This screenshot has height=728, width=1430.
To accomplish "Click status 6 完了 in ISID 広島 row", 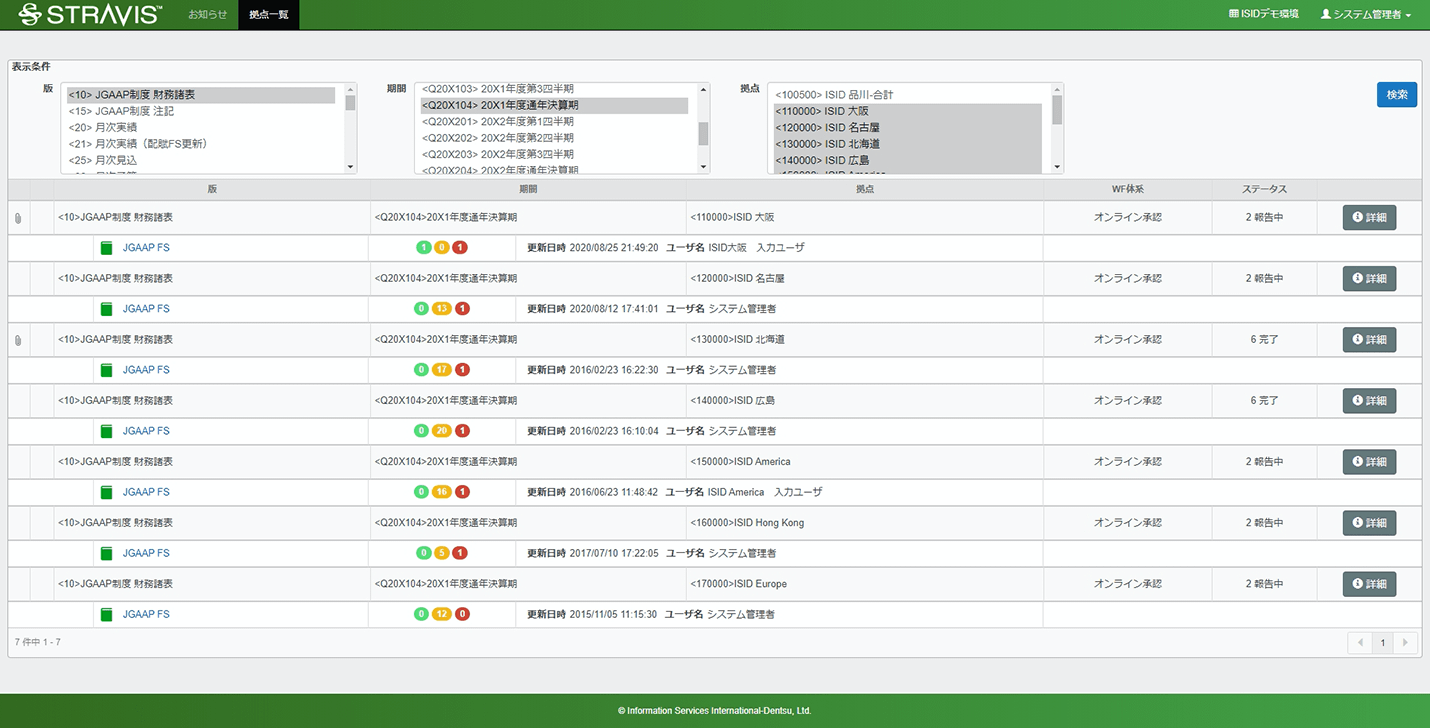I will (1264, 400).
